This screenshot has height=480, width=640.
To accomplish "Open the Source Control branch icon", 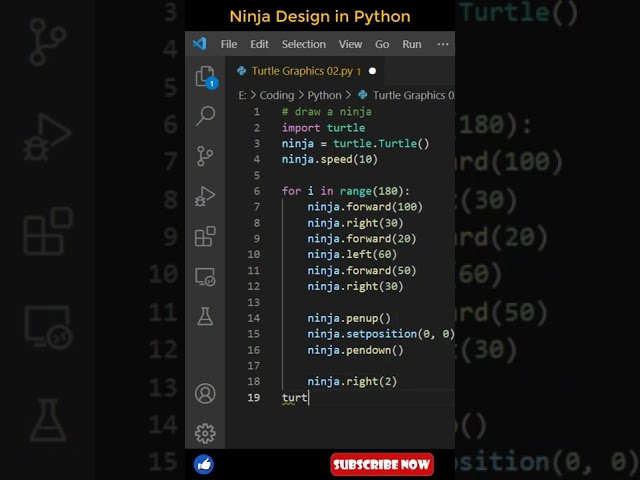I will pos(205,156).
